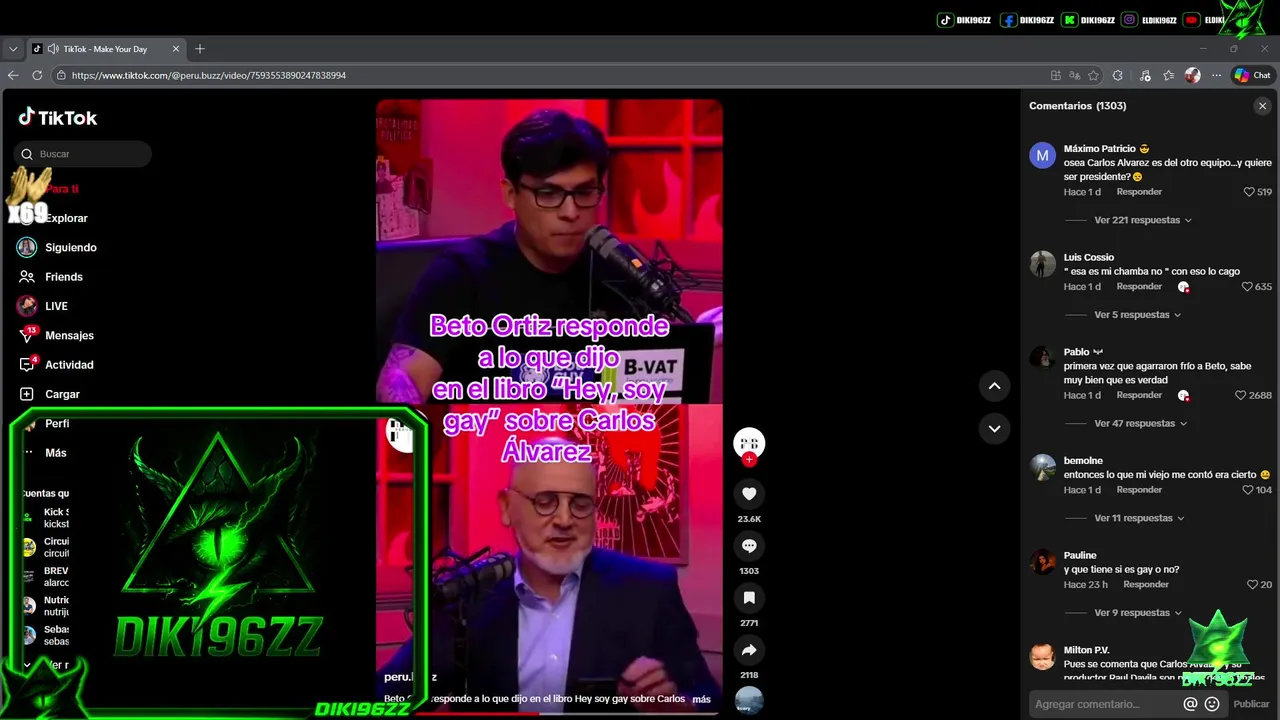Open Pauline's profile name
This screenshot has height=720, width=1280.
pos(1080,556)
